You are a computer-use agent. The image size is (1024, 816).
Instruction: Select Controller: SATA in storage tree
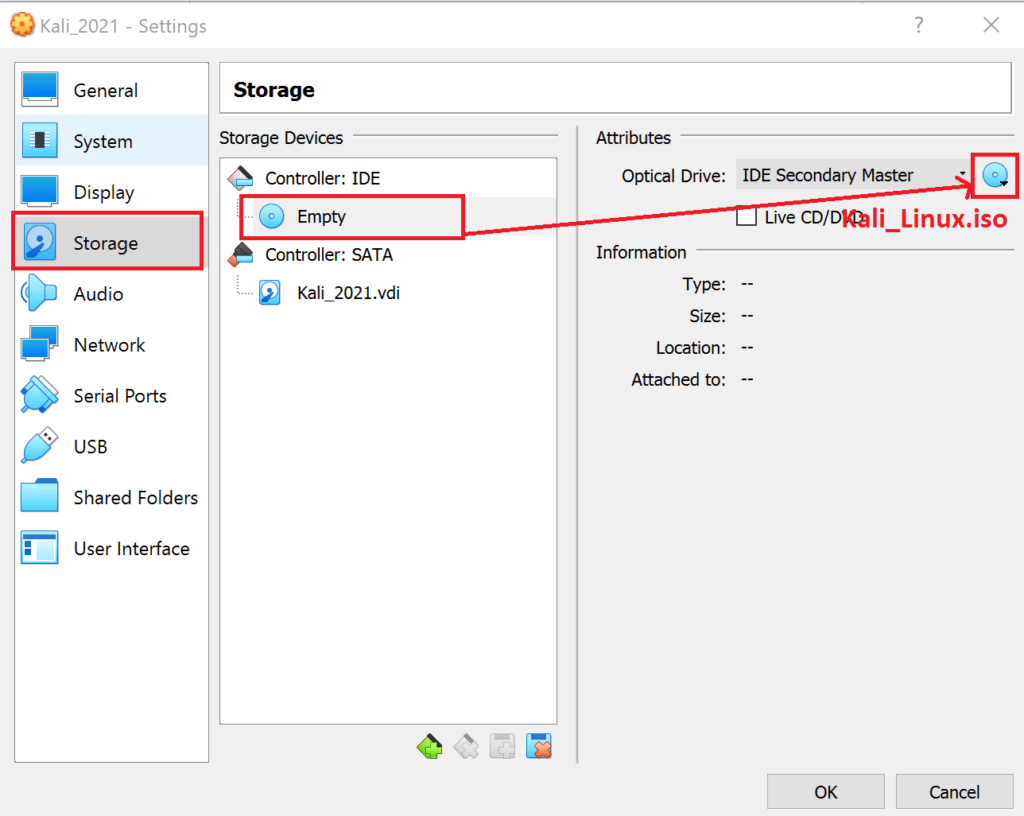click(x=388, y=255)
